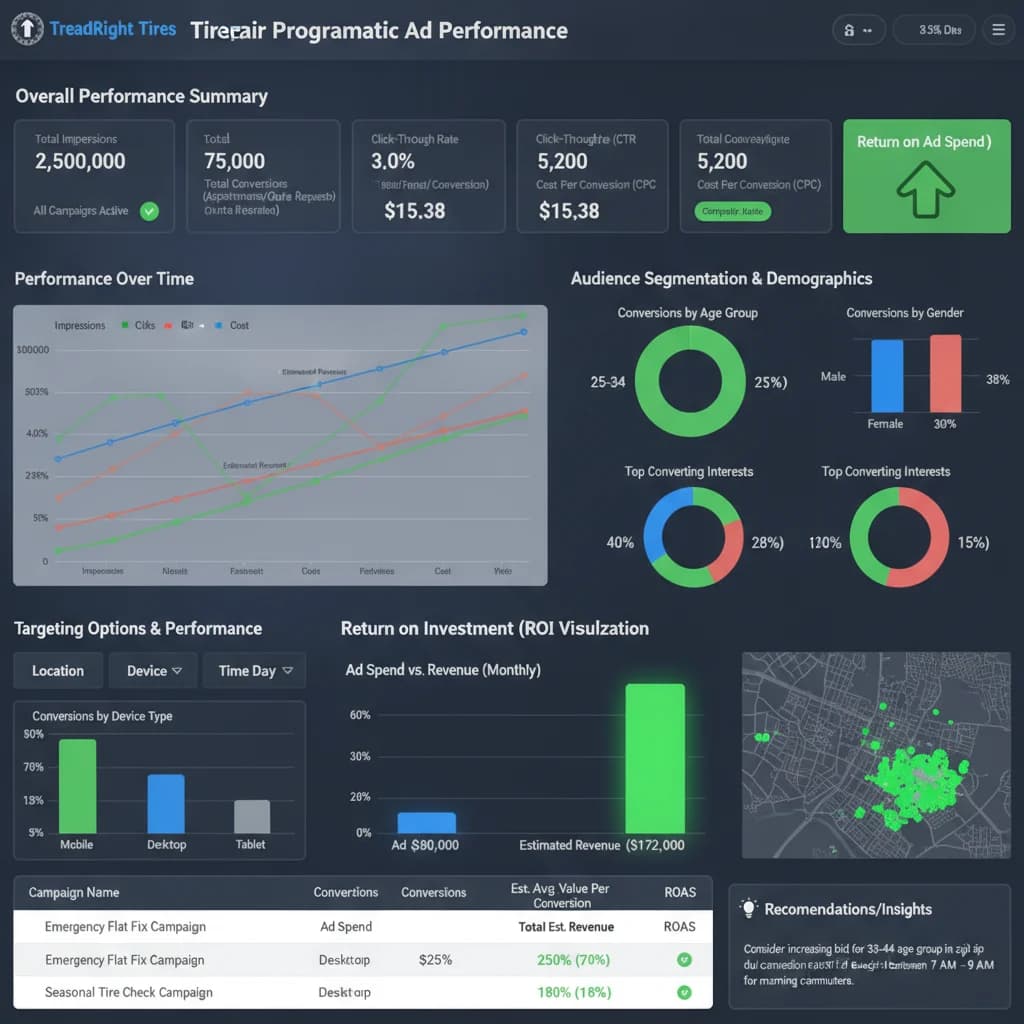Click green ROAS check for Seasonal Tire Check

(x=684, y=992)
